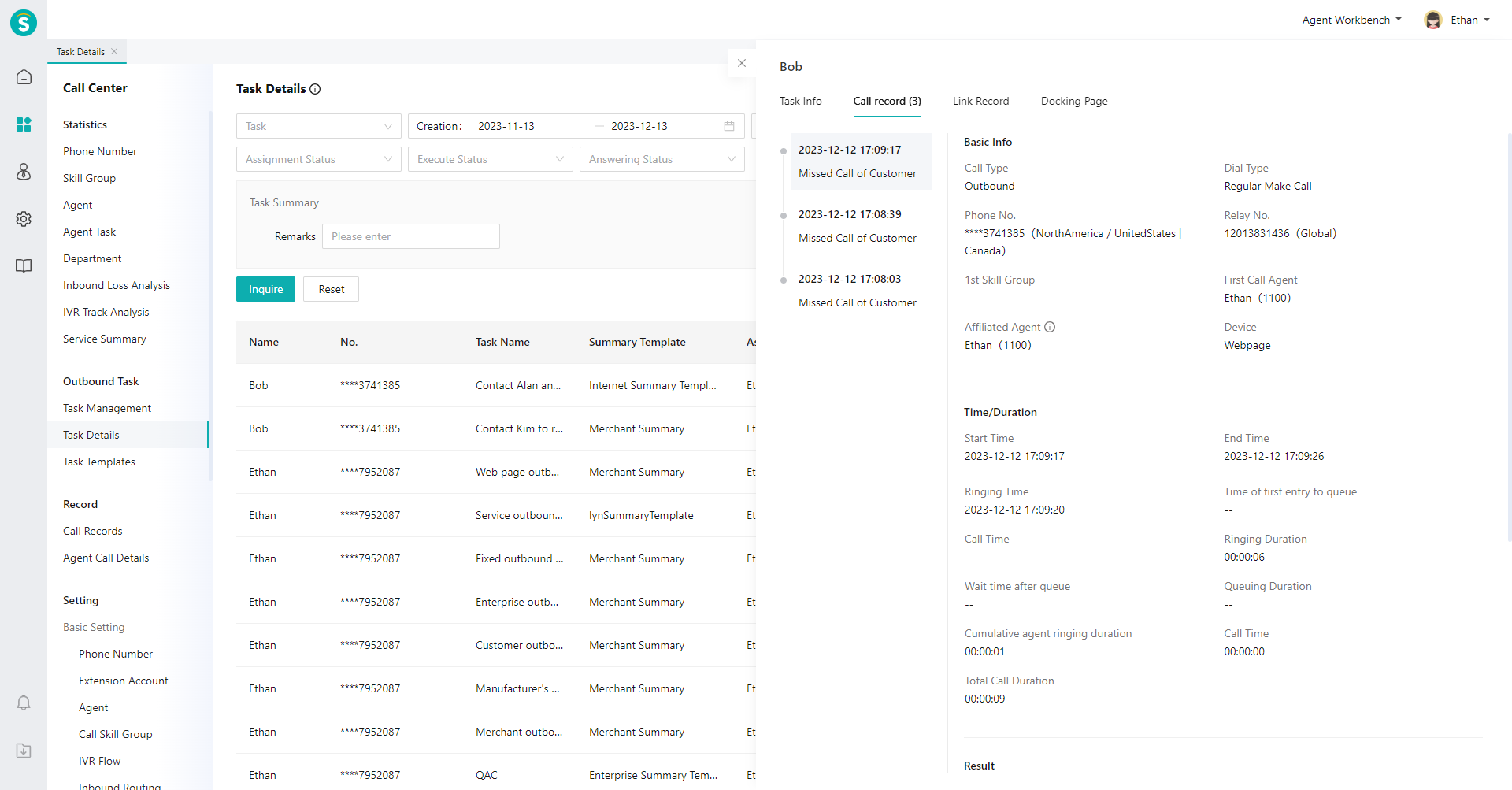Focus the Remarks input field
This screenshot has width=1512, height=790.
click(x=411, y=236)
